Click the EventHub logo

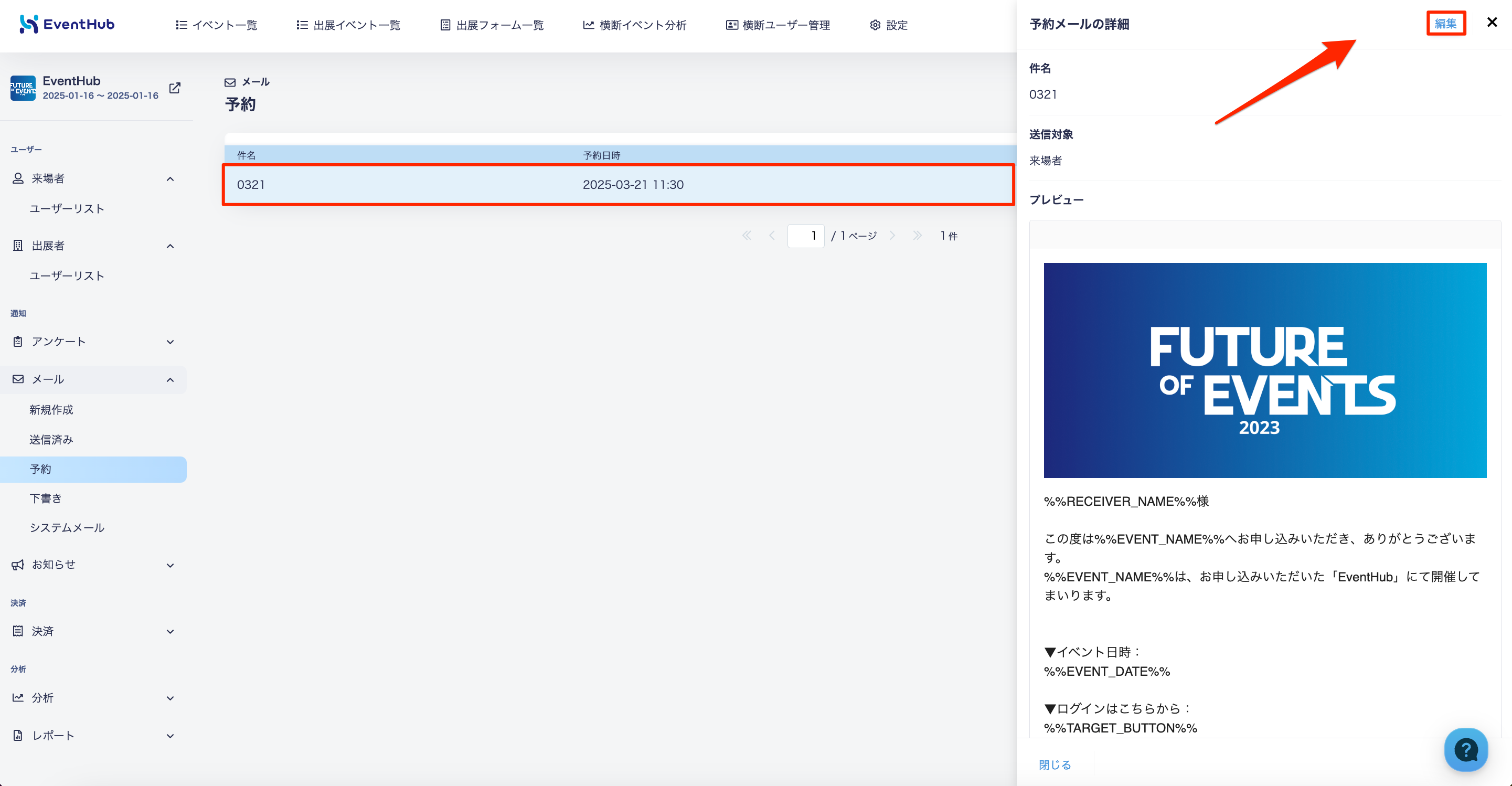(67, 24)
